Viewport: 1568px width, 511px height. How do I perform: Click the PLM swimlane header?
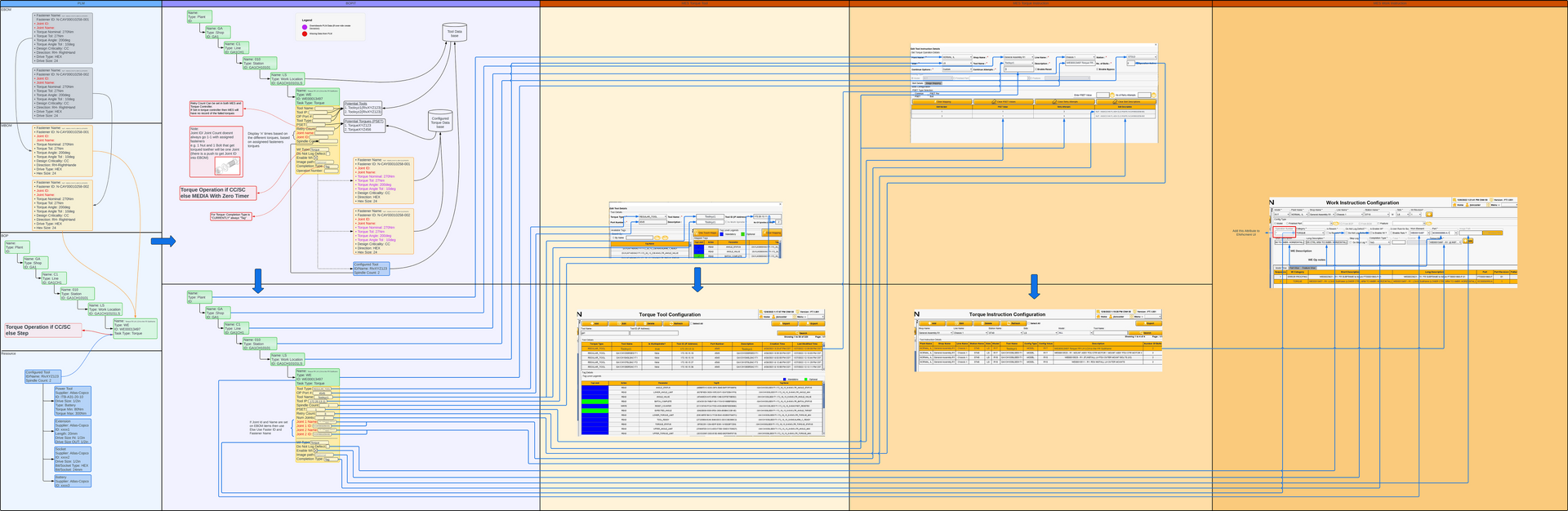click(x=81, y=3)
